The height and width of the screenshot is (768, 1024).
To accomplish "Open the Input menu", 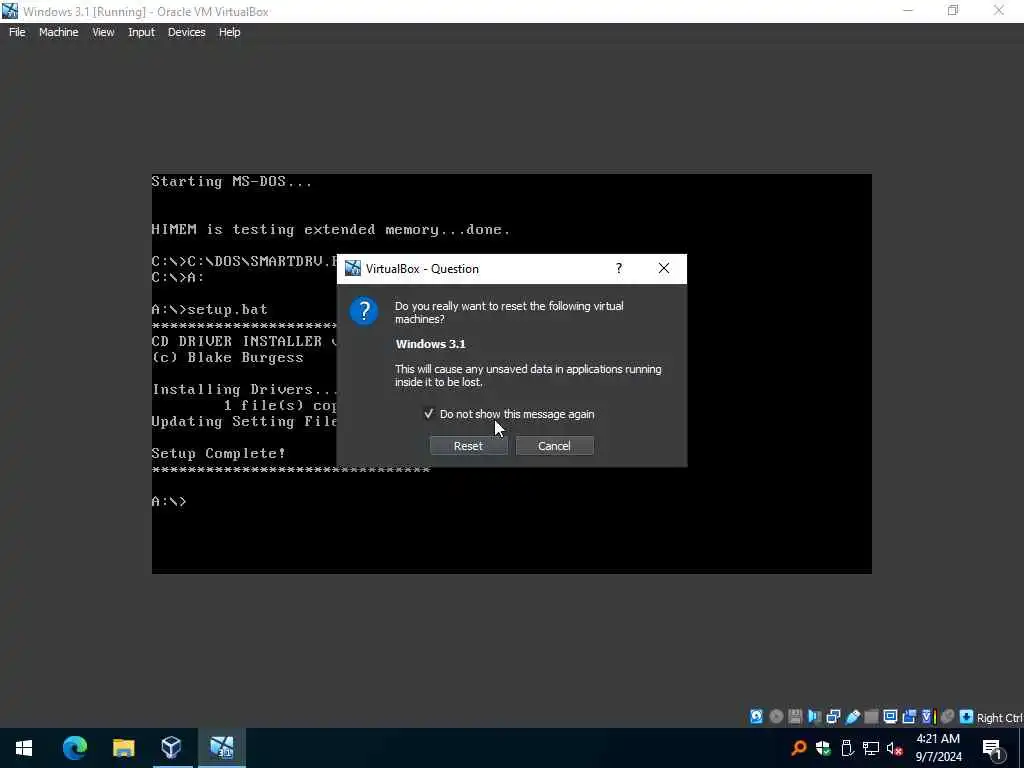I will click(x=141, y=32).
